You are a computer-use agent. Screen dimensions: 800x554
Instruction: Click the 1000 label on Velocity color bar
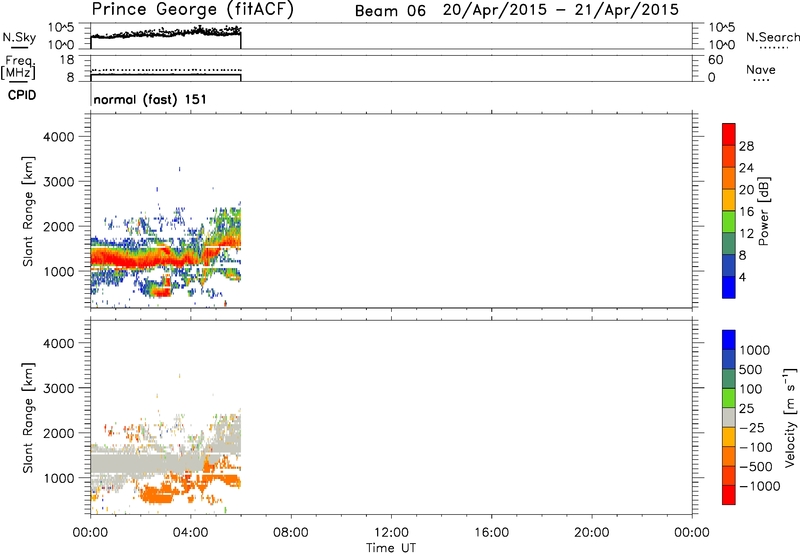click(x=754, y=350)
